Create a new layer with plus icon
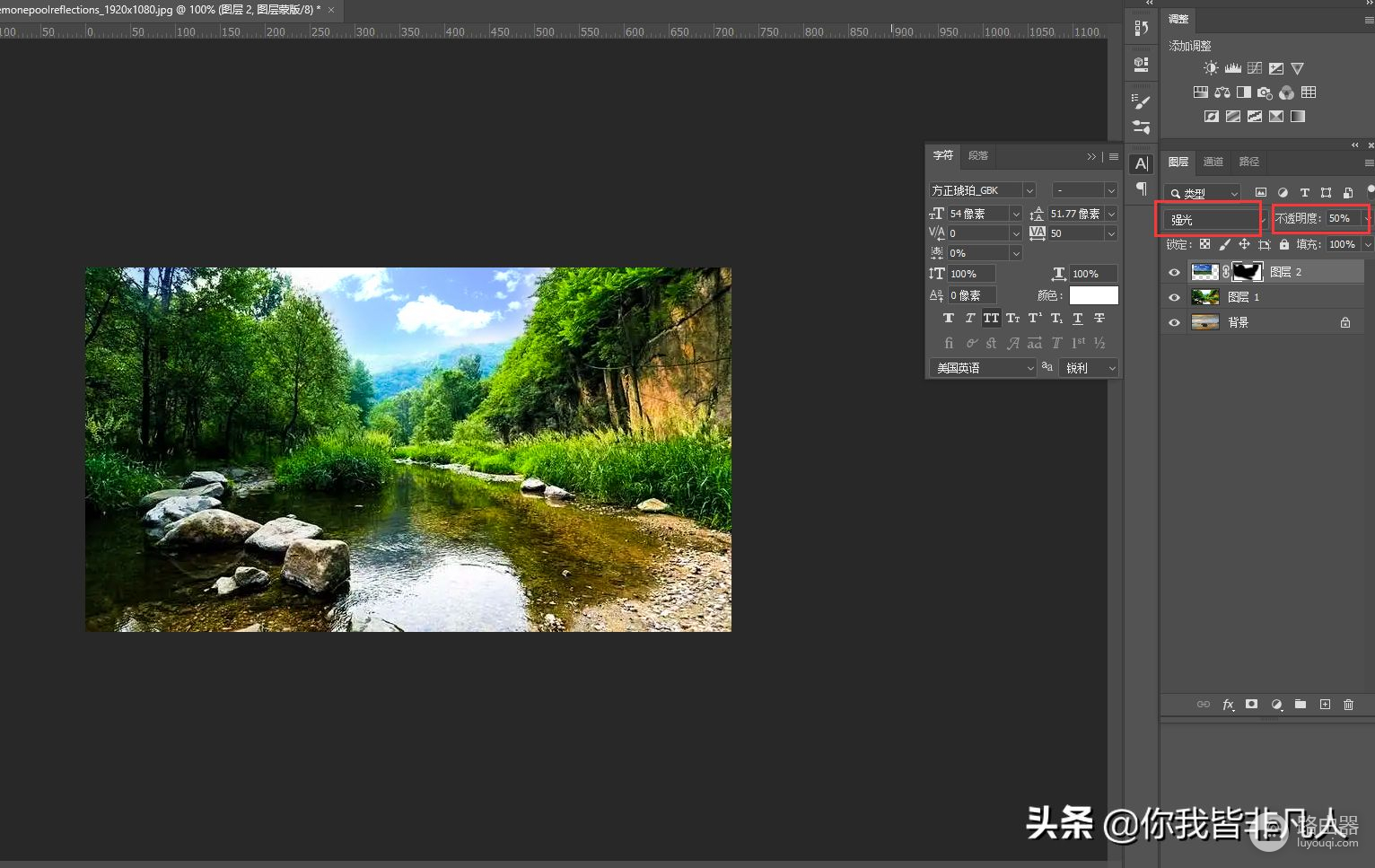The height and width of the screenshot is (868, 1375). pyautogui.click(x=1325, y=705)
